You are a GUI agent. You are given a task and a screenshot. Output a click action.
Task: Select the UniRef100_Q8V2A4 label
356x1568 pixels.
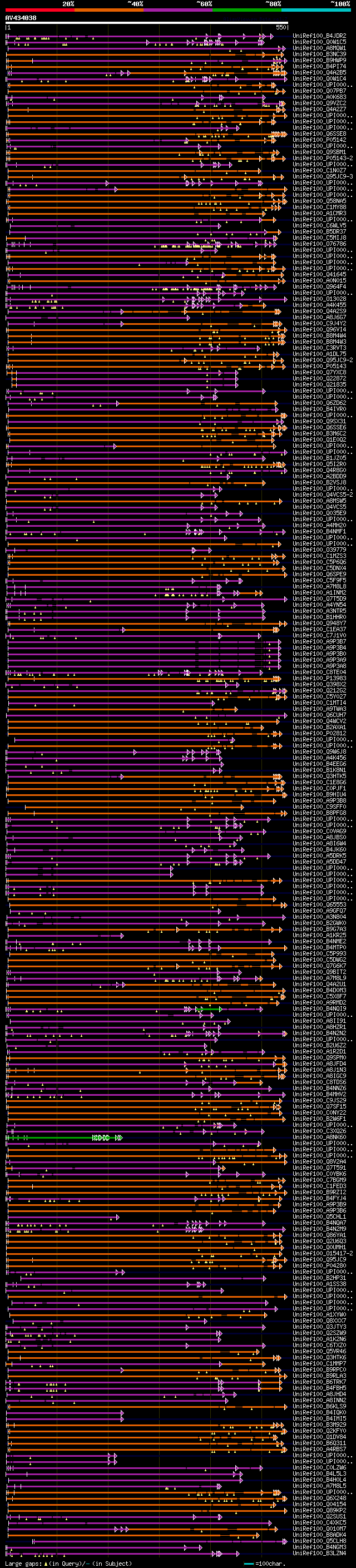[x=319, y=1161]
